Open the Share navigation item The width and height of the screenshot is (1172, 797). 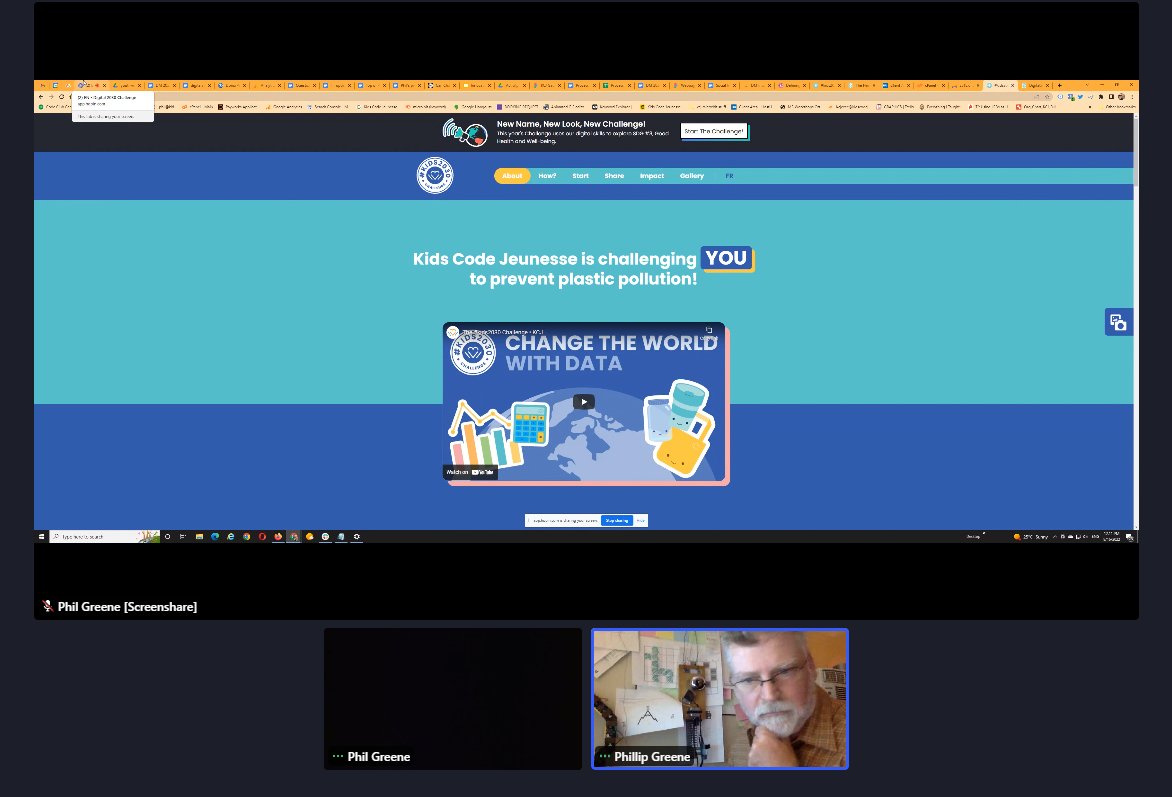tap(614, 176)
